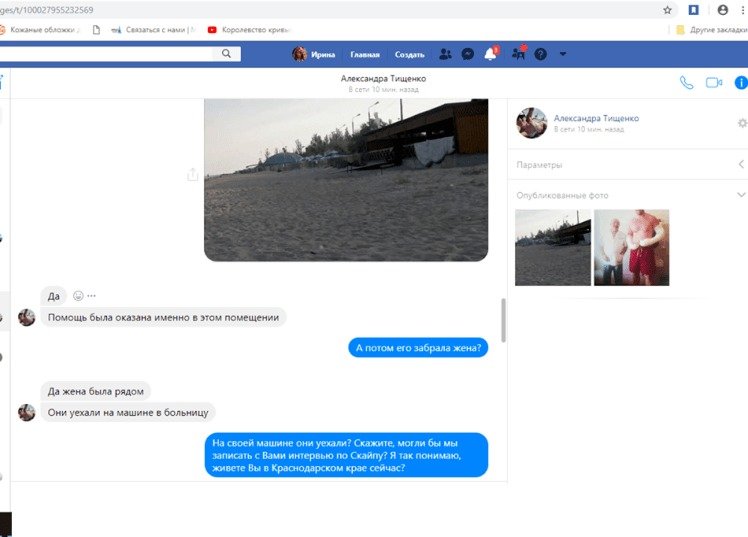The width and height of the screenshot is (748, 537).
Task: Open the Messenger icon in Facebook bar
Action: (467, 54)
